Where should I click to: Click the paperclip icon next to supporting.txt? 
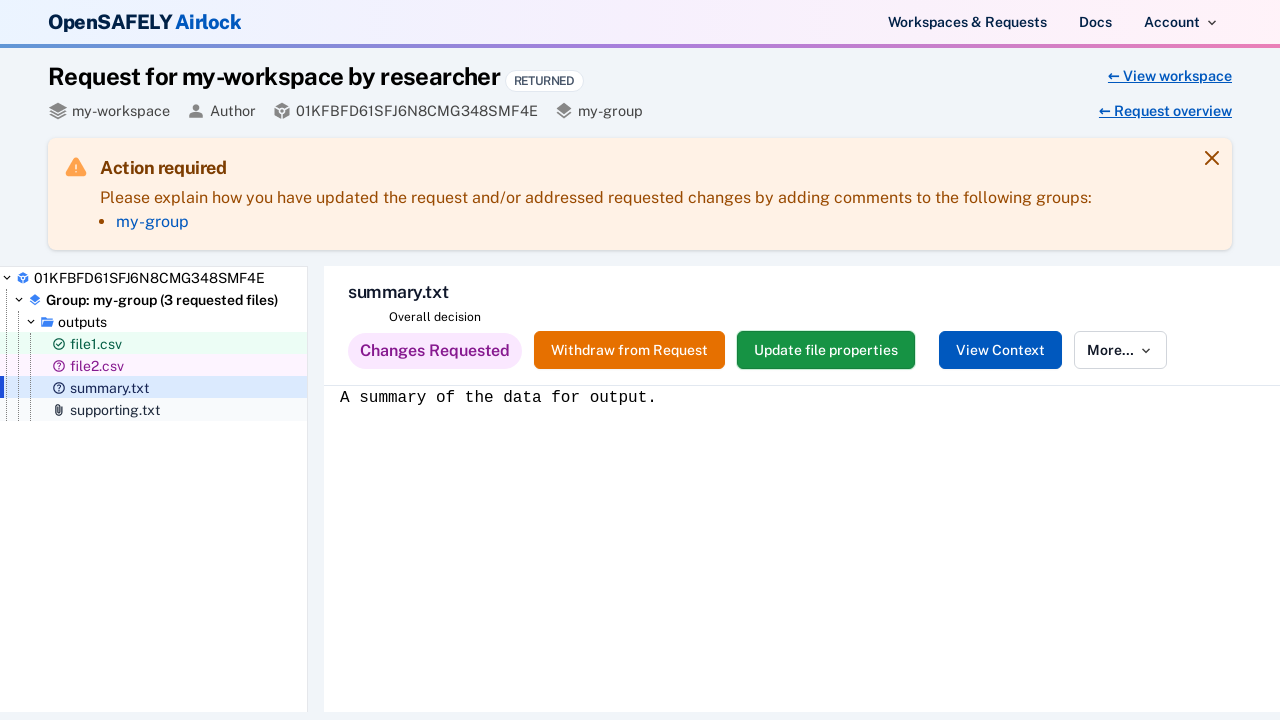(x=59, y=410)
